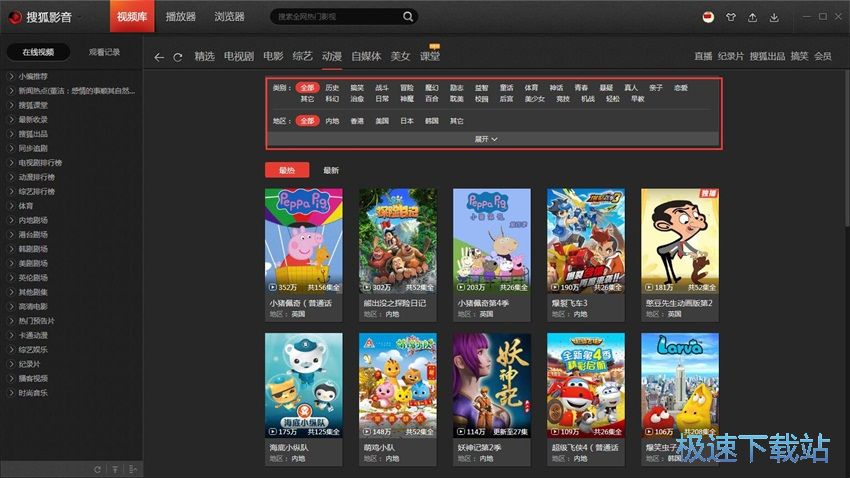Click the scroll-to-top icon at sidebar bottom
The width and height of the screenshot is (850, 478).
[x=115, y=469]
